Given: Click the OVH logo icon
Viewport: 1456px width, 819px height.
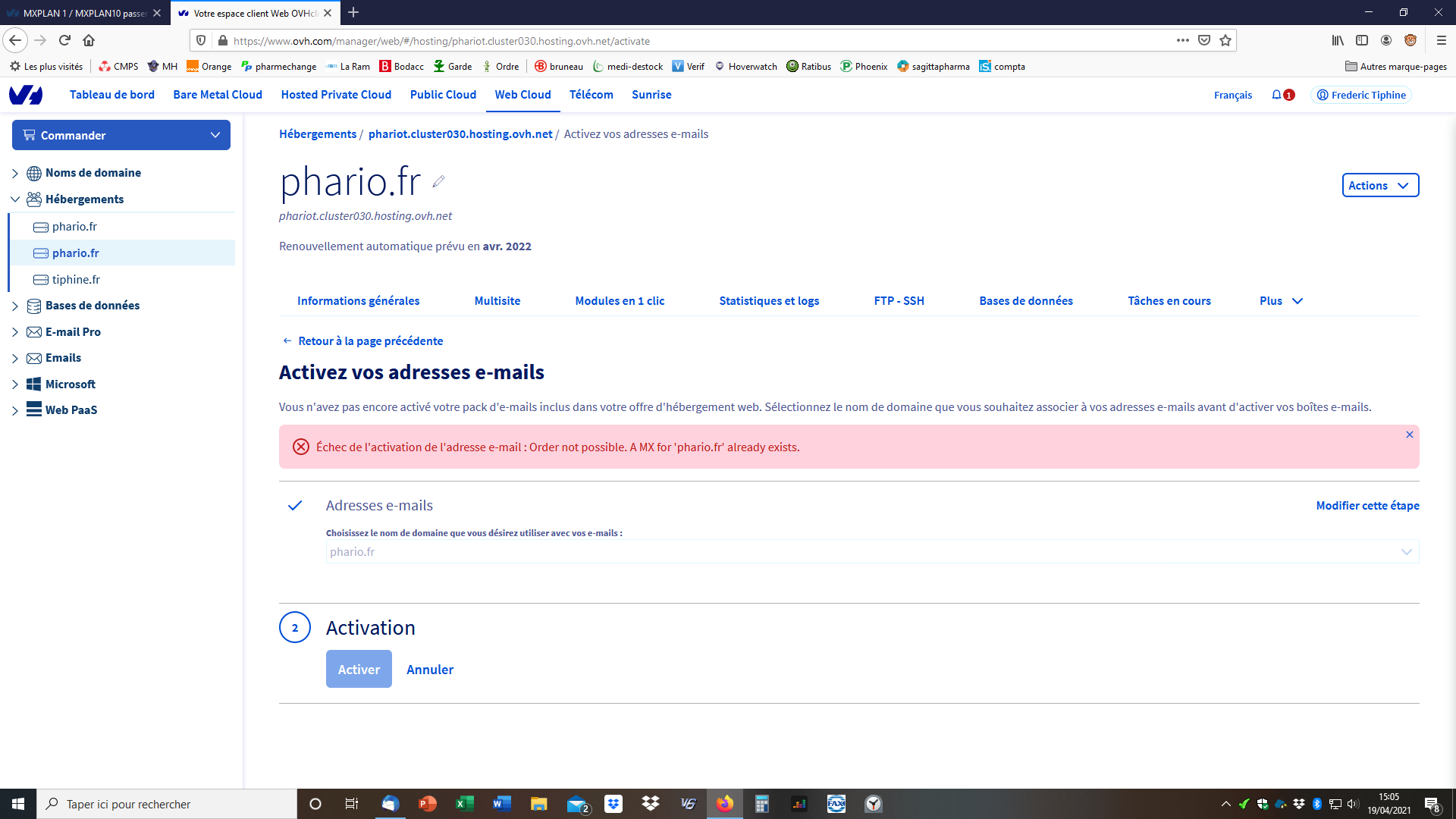Looking at the screenshot, I should pyautogui.click(x=26, y=95).
